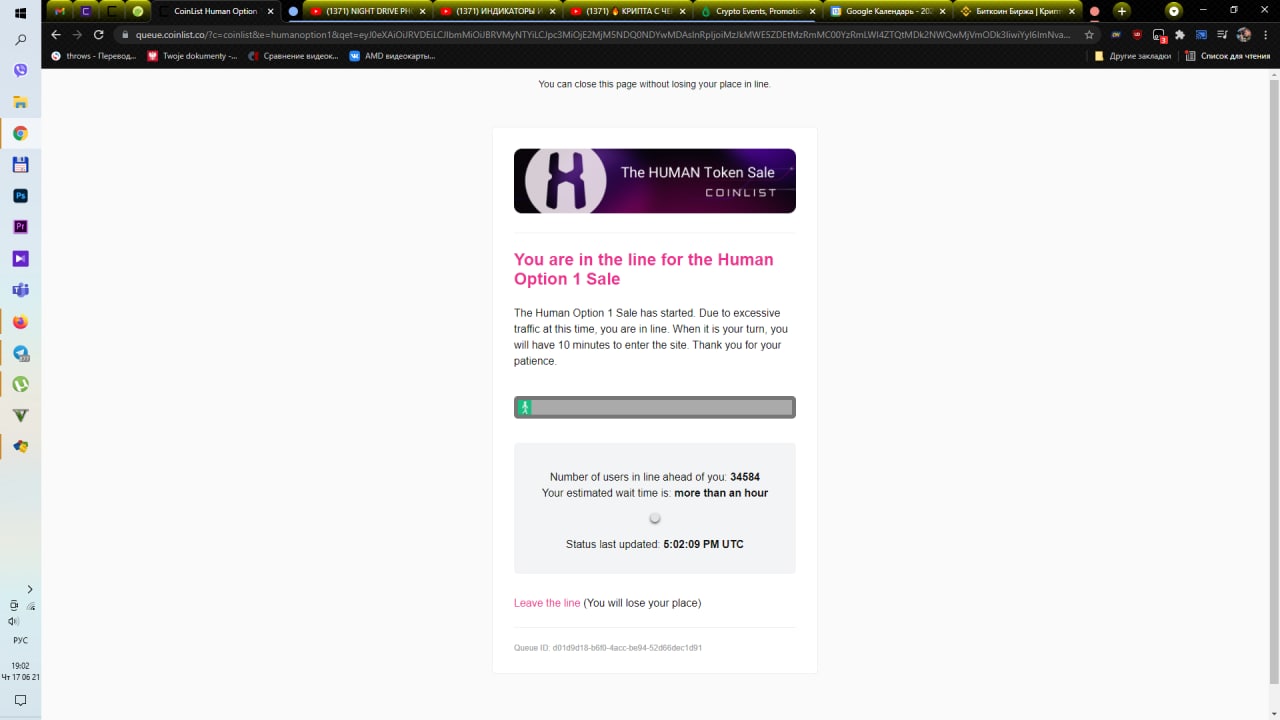The height and width of the screenshot is (720, 1280).
Task: Click the queue progress bar
Action: (655, 407)
